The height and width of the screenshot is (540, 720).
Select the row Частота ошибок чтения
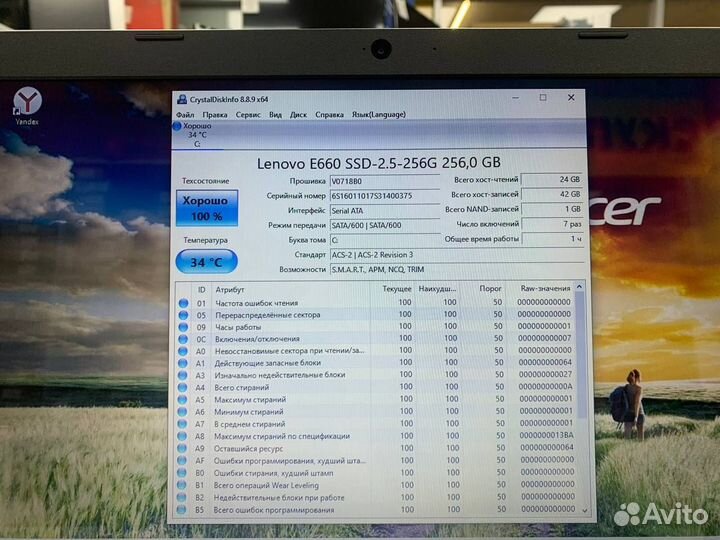point(375,303)
